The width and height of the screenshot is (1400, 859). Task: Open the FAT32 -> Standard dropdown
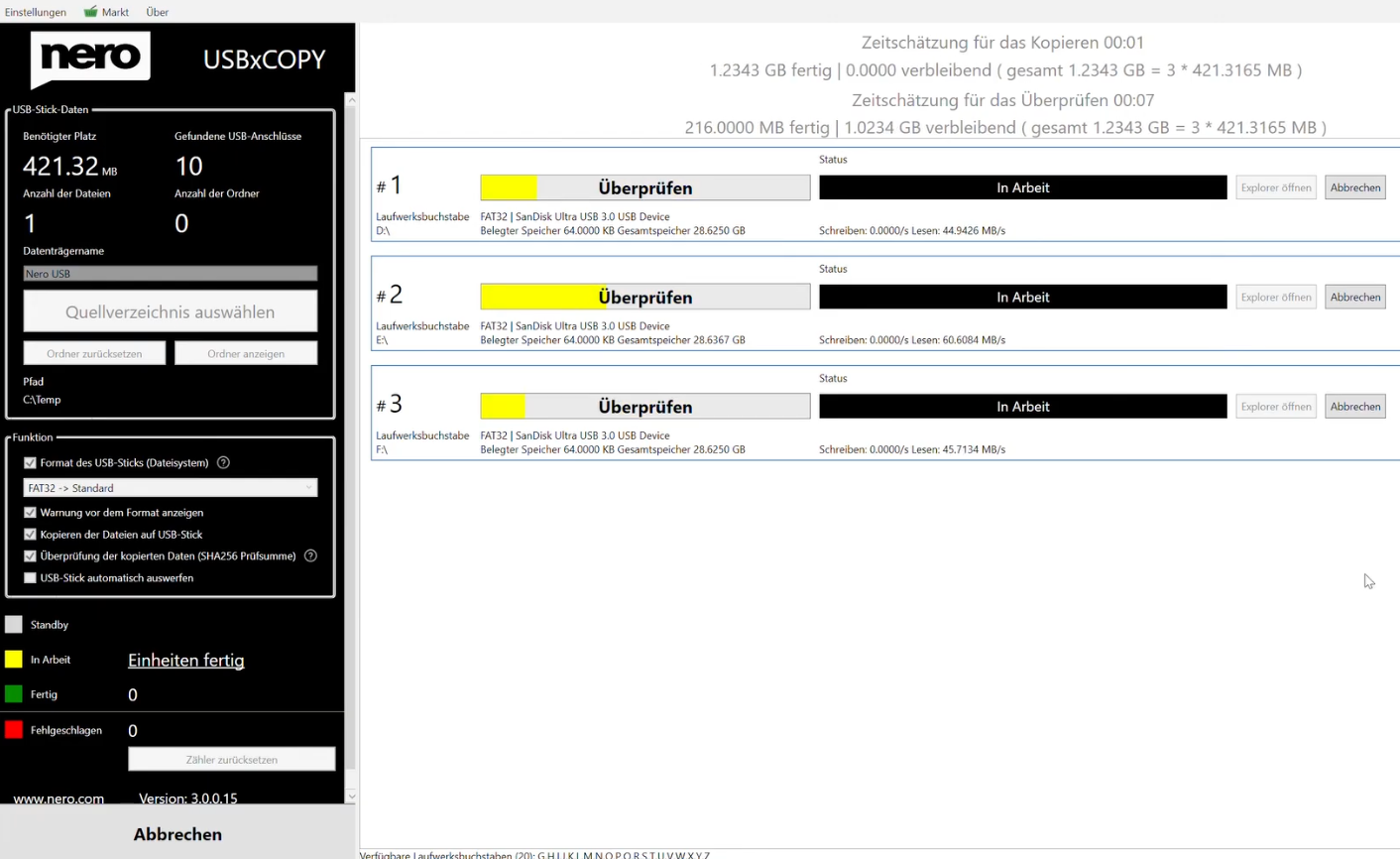(170, 488)
